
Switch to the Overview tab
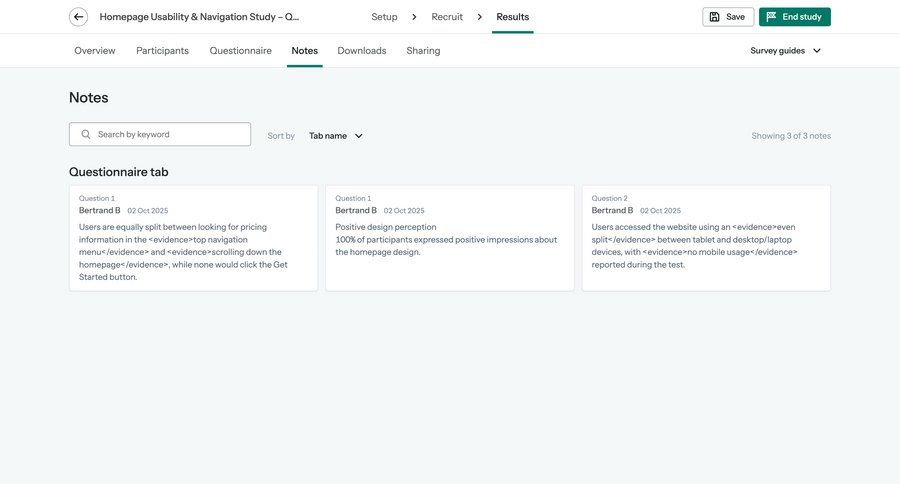click(x=95, y=51)
